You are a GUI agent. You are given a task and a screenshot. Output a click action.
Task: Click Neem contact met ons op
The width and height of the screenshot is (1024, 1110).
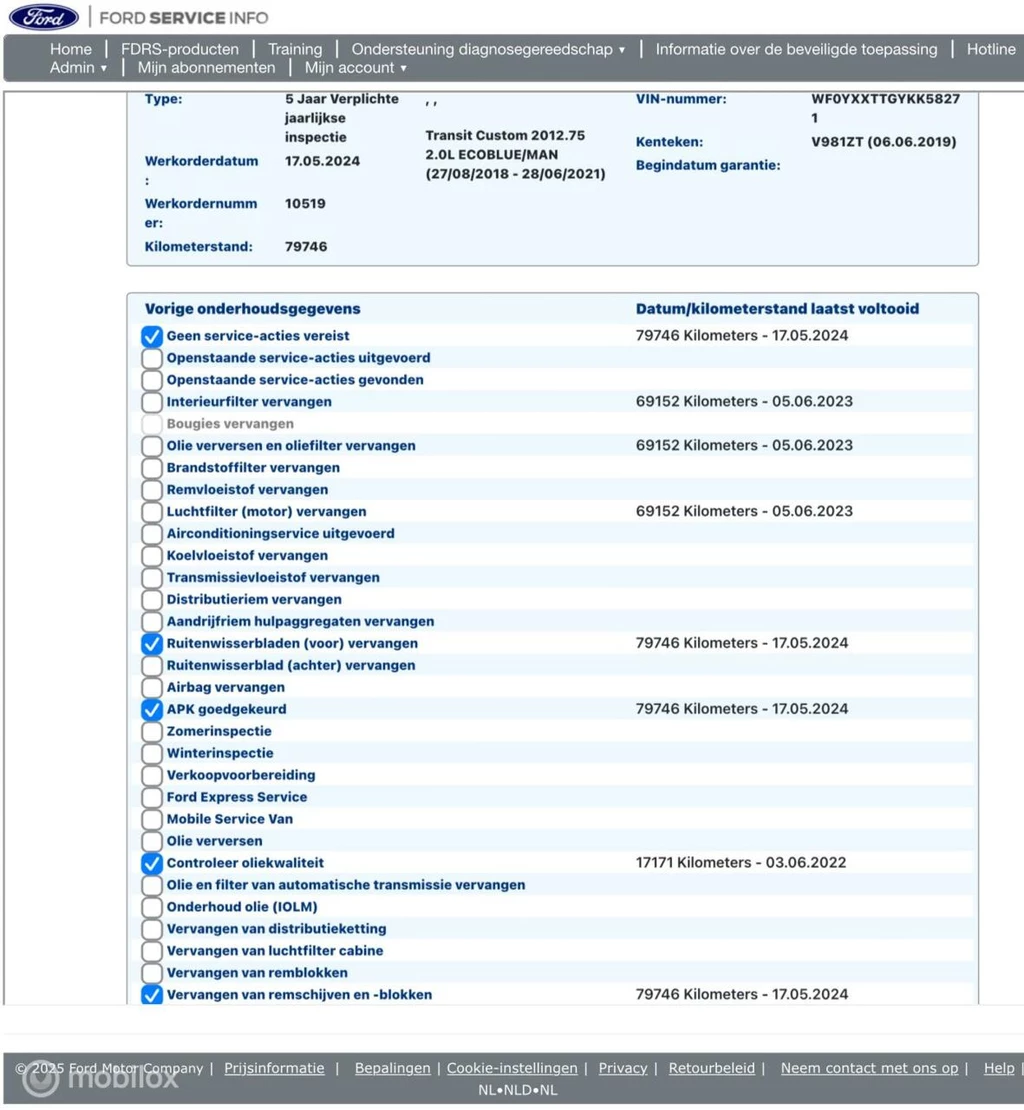[x=870, y=1068]
